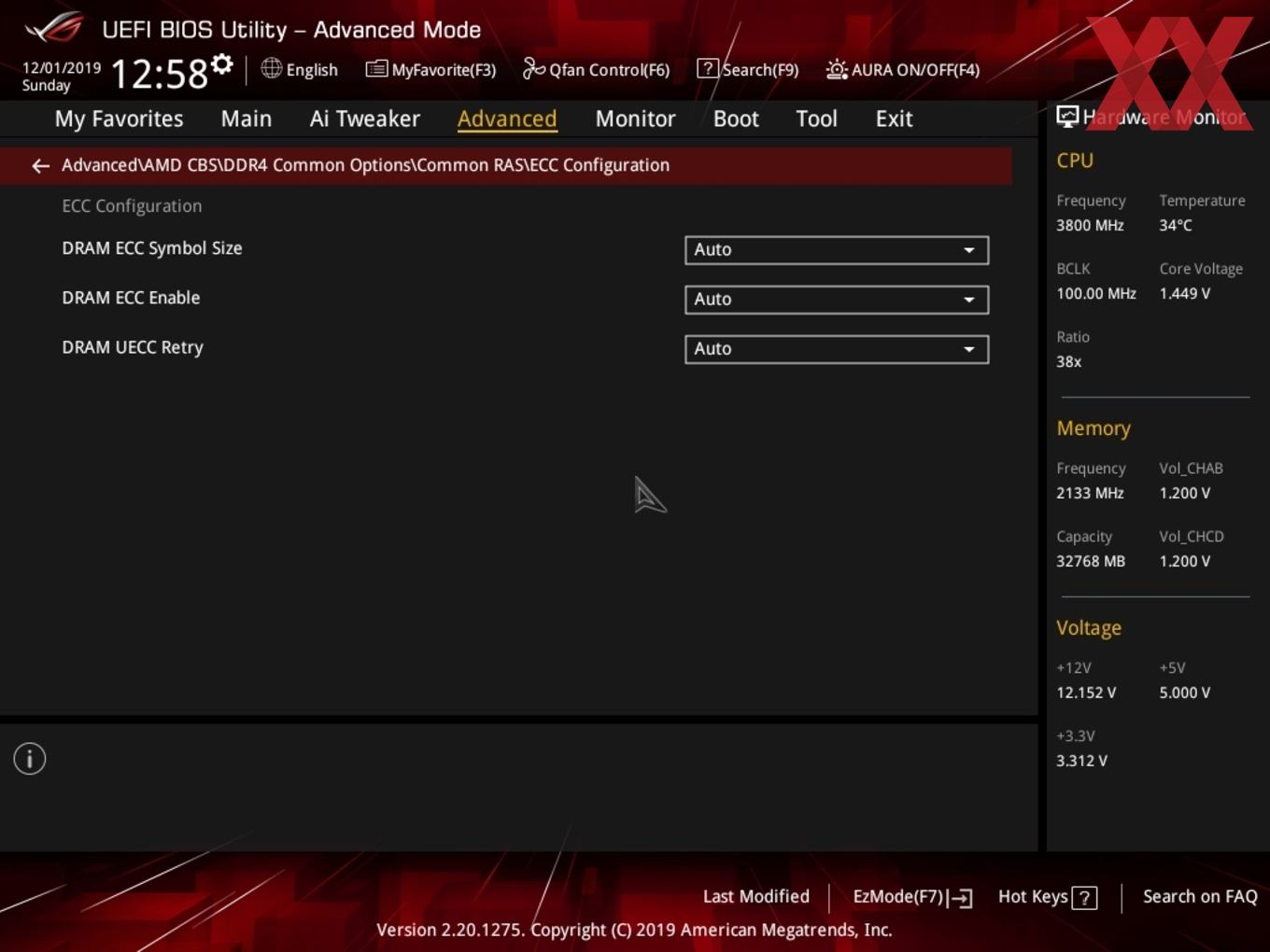
Task: Click memory frequency 2133 MHz
Action: [1090, 493]
